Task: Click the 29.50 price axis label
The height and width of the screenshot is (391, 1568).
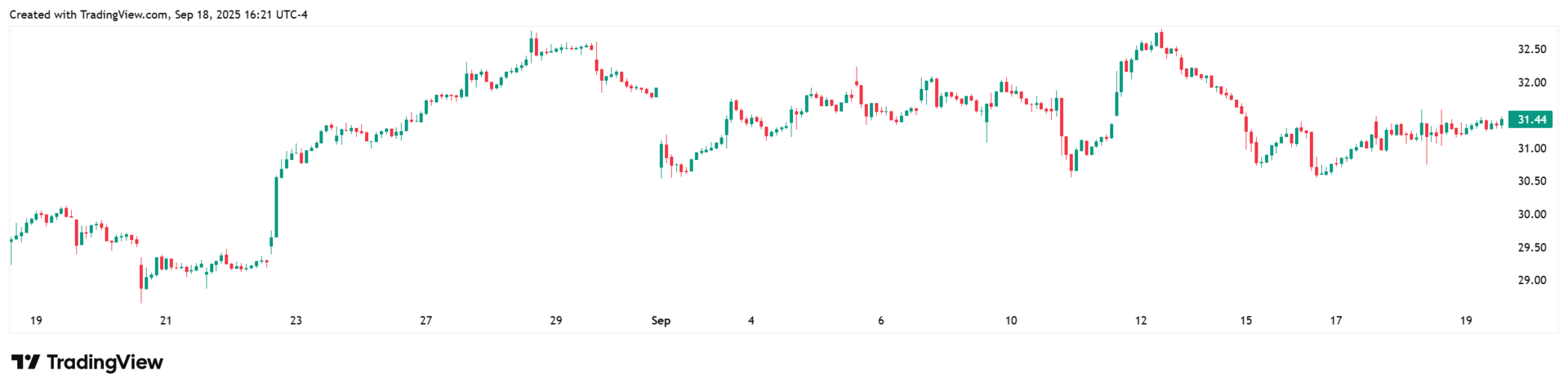Action: [x=1531, y=247]
